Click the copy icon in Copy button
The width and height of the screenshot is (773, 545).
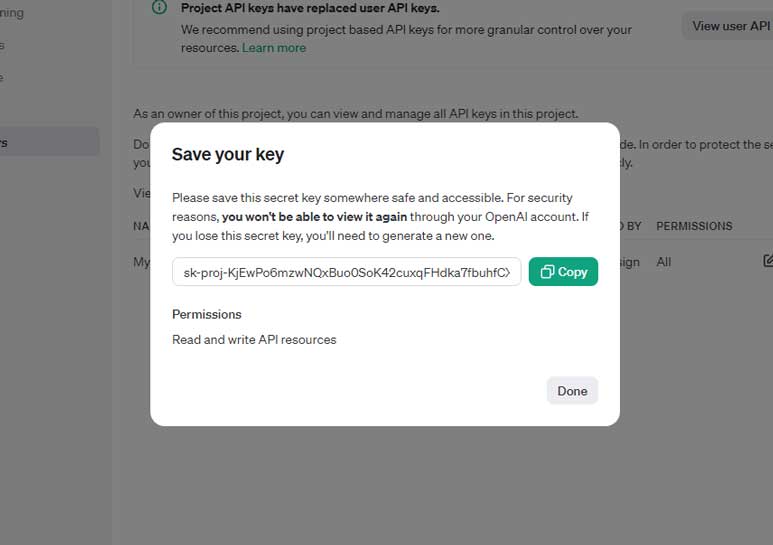[547, 272]
